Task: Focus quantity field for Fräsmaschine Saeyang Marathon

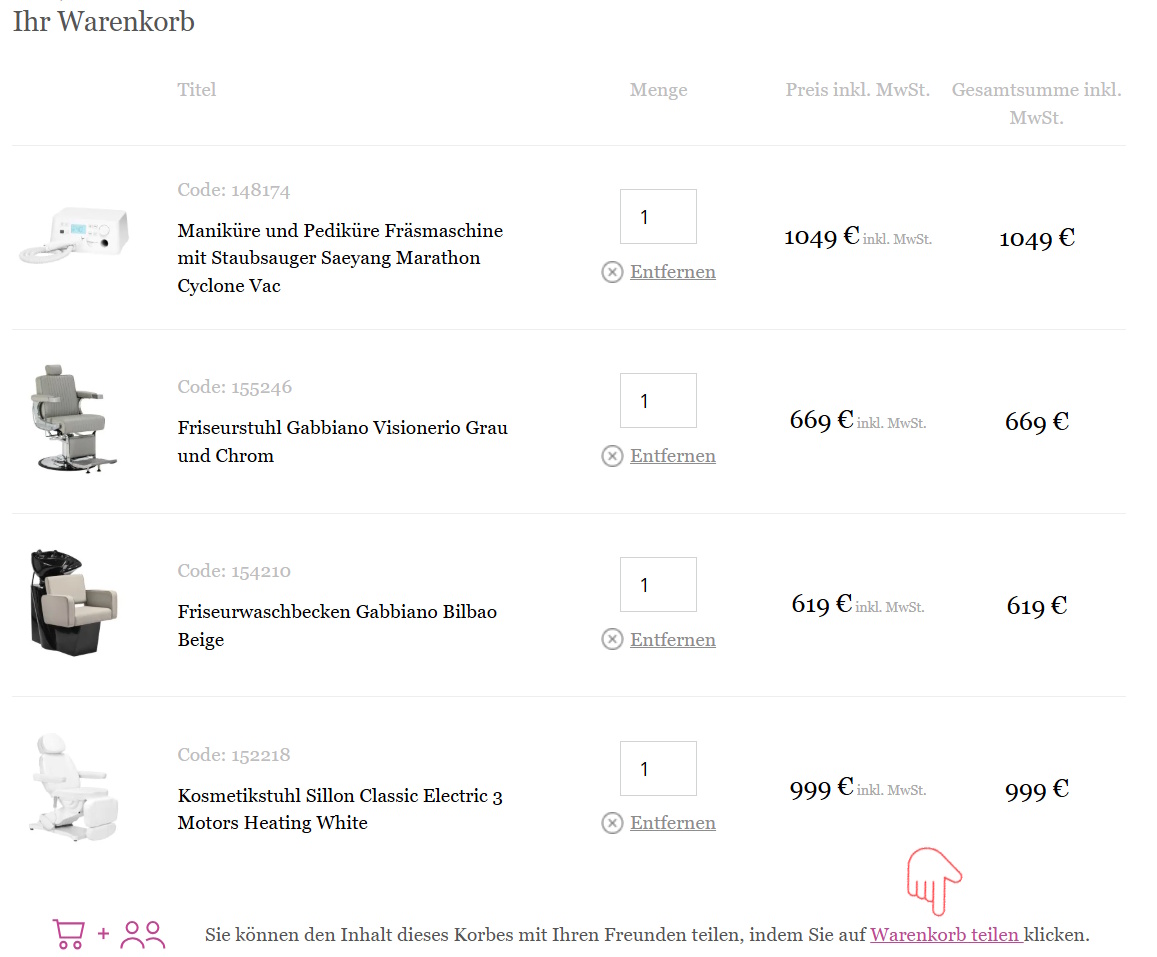Action: click(658, 217)
